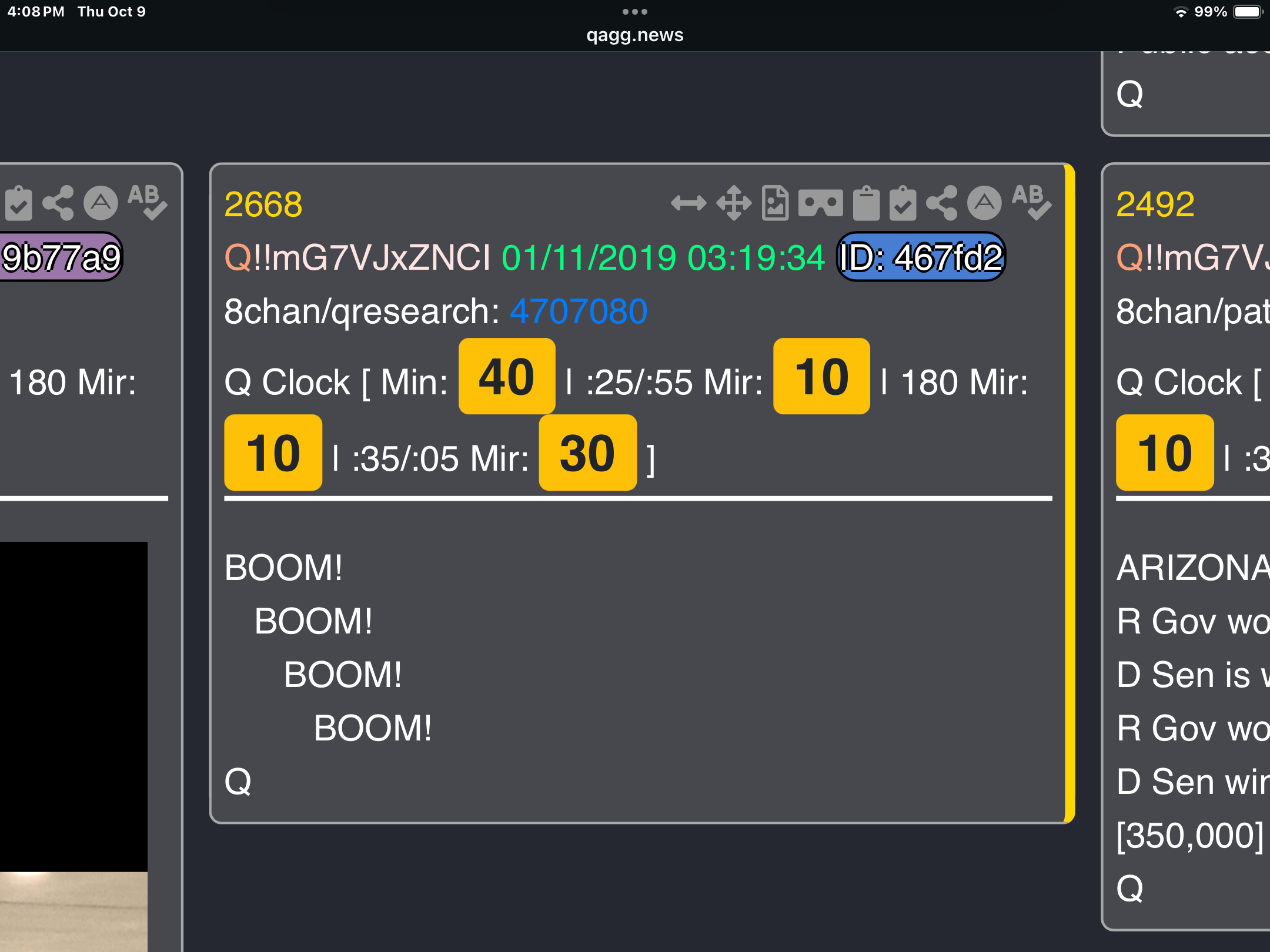Click the clipboard checkmark icon on post 2668
Viewport: 1270px width, 952px height.
[903, 203]
